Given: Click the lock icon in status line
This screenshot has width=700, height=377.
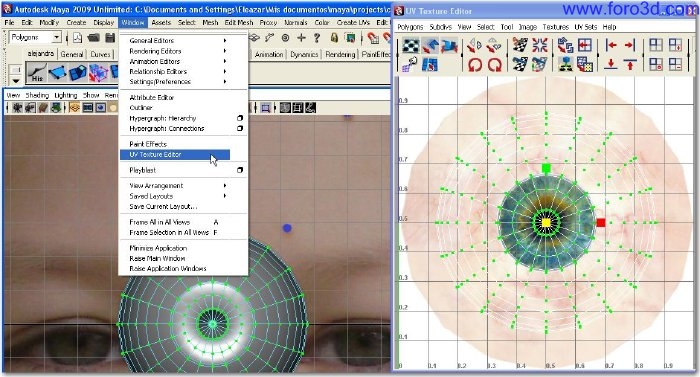Looking at the screenshot, I should [334, 38].
